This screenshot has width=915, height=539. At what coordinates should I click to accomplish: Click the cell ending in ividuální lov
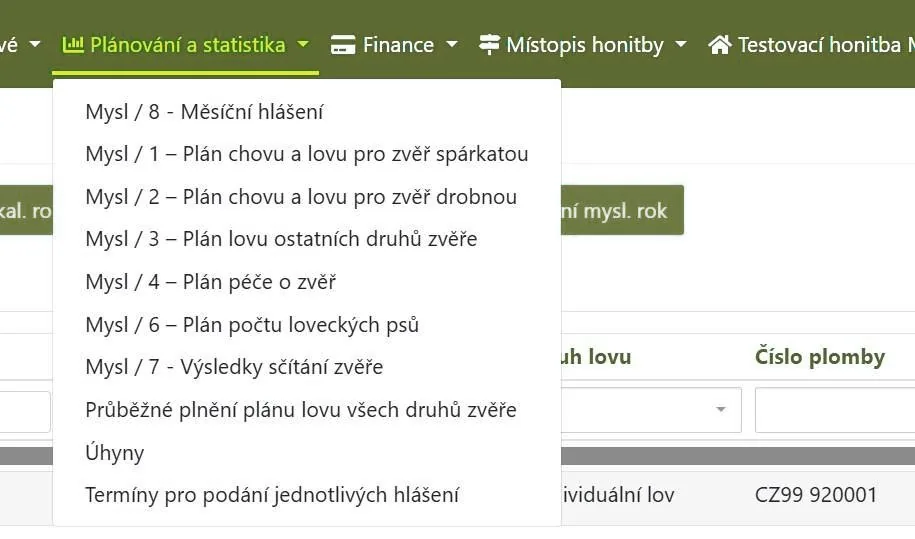[x=618, y=495]
